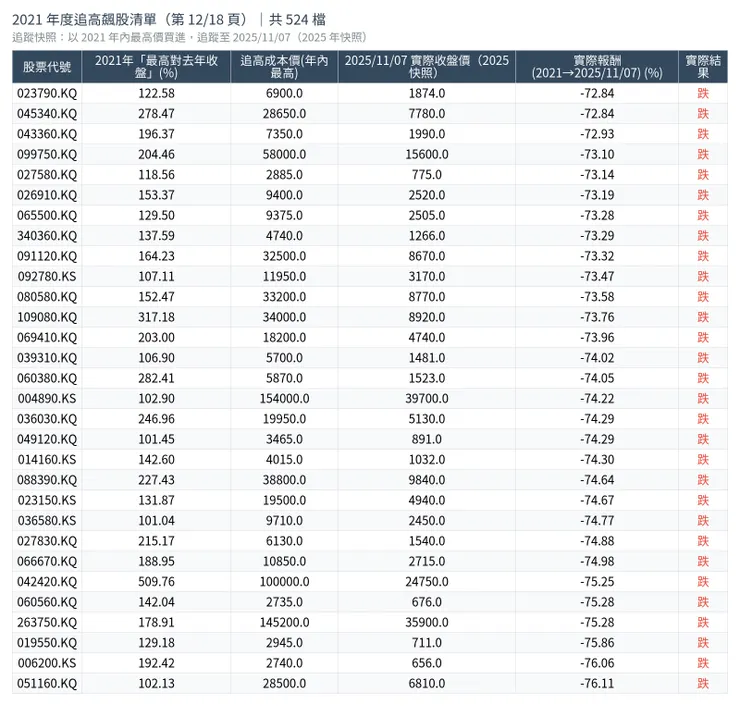Select stock code 039310.KQ
This screenshot has height=706, width=740.
[47, 358]
